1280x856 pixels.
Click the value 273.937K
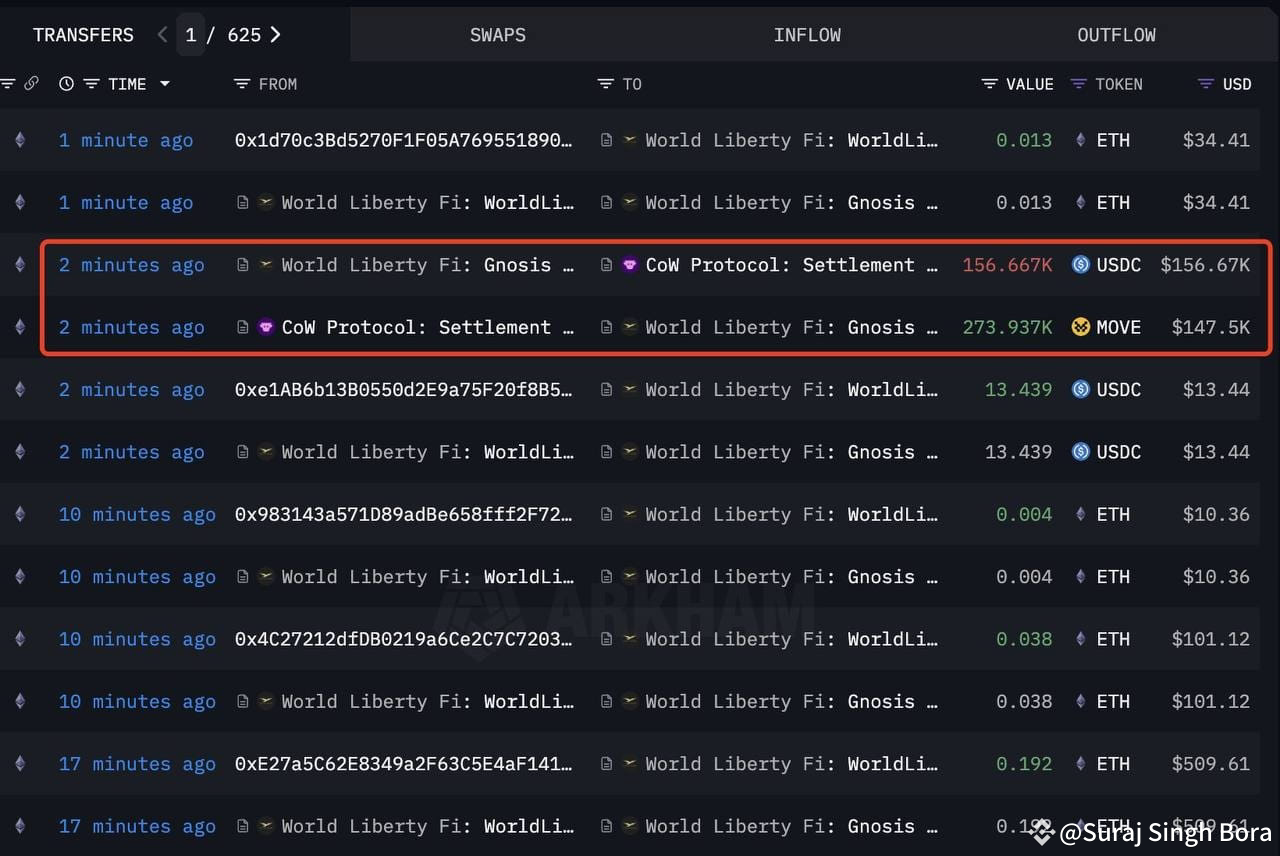1007,327
